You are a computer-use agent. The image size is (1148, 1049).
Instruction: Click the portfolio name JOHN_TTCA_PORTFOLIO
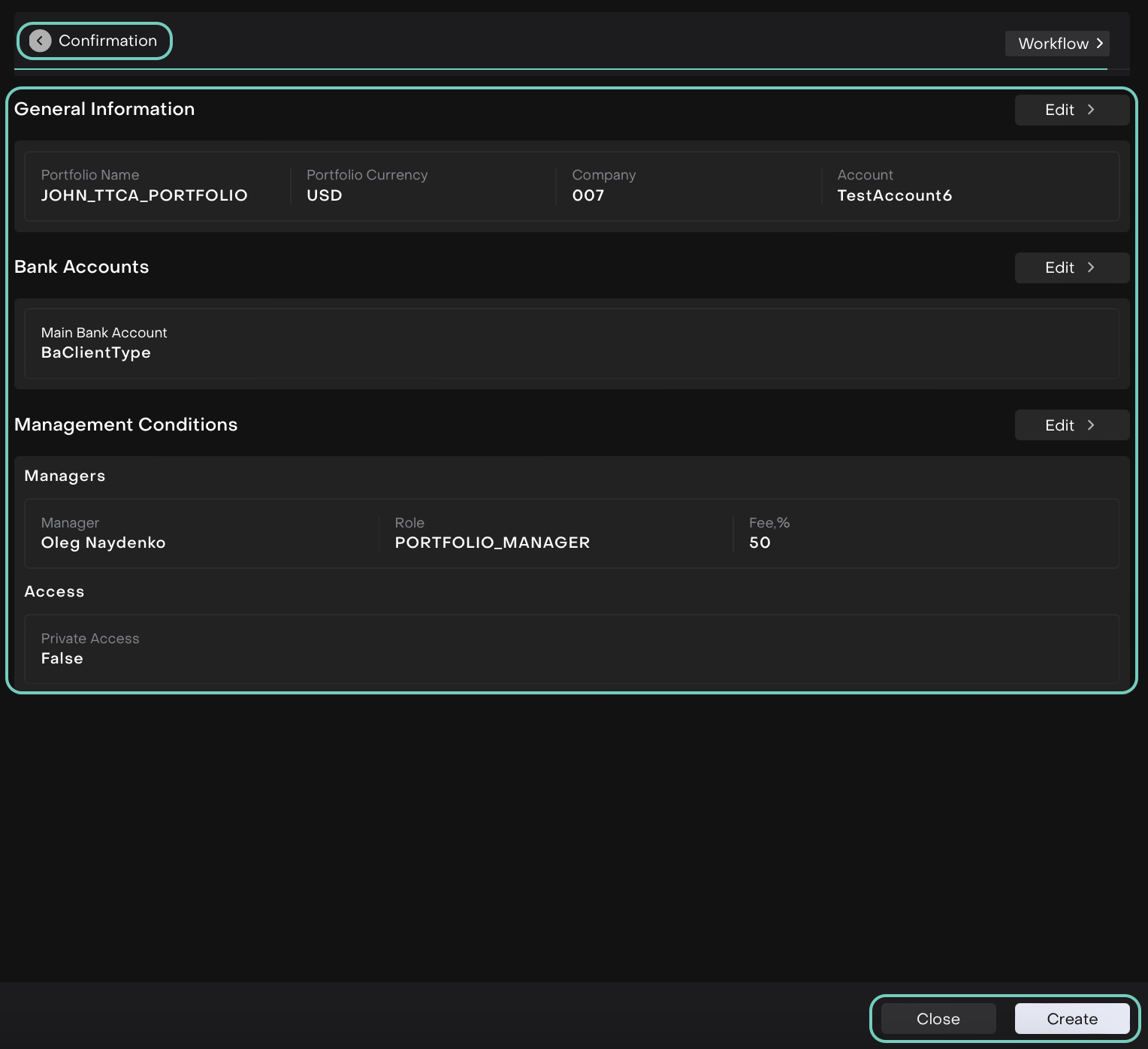pos(144,195)
